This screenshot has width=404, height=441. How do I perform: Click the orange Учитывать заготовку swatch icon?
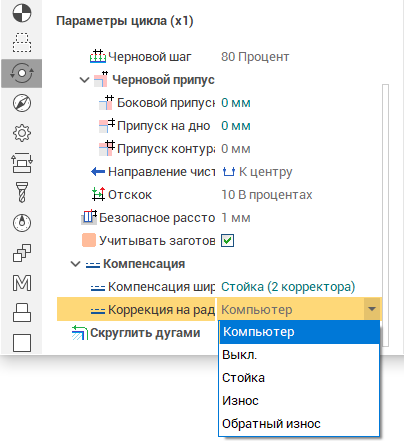click(x=89, y=240)
